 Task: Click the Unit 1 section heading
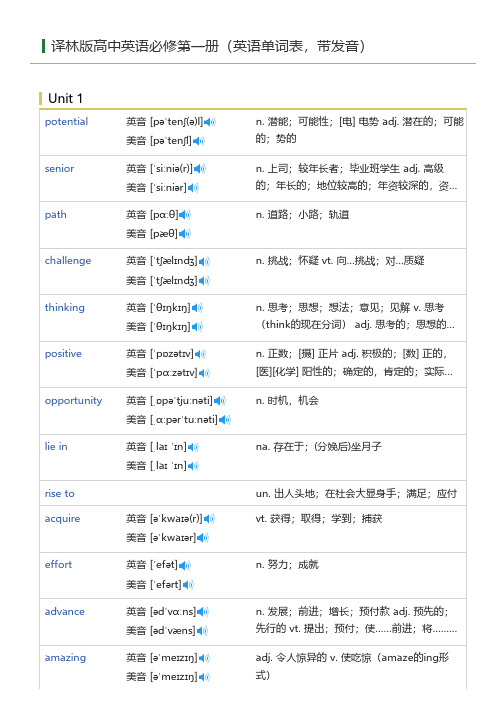(66, 99)
